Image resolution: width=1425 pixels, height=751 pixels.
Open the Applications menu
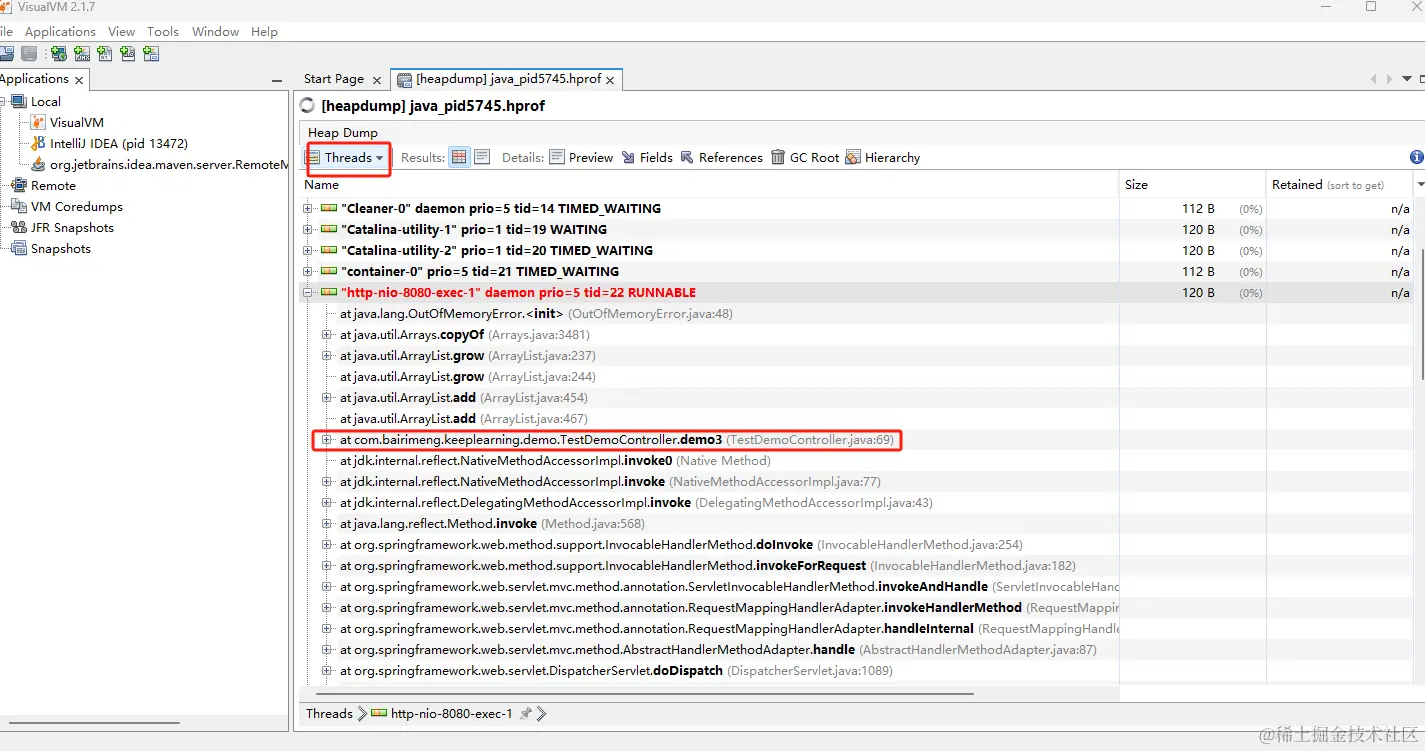point(60,32)
